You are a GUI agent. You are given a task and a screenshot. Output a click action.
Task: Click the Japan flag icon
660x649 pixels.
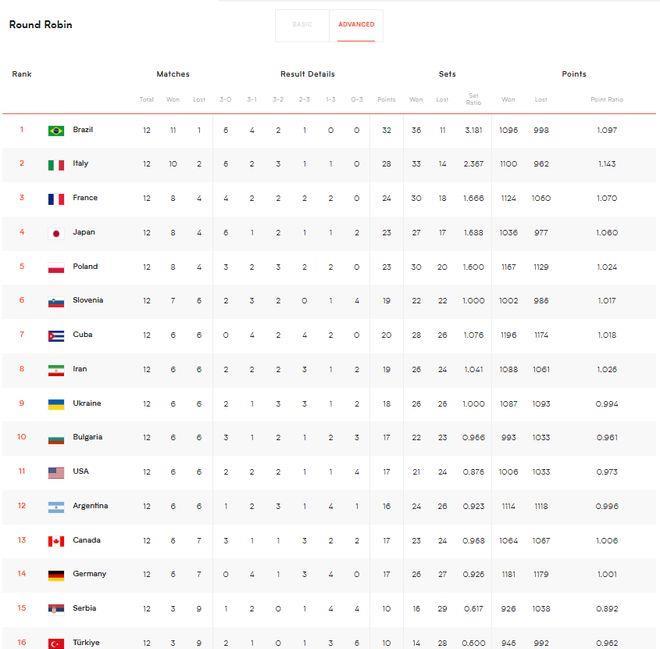tap(56, 233)
